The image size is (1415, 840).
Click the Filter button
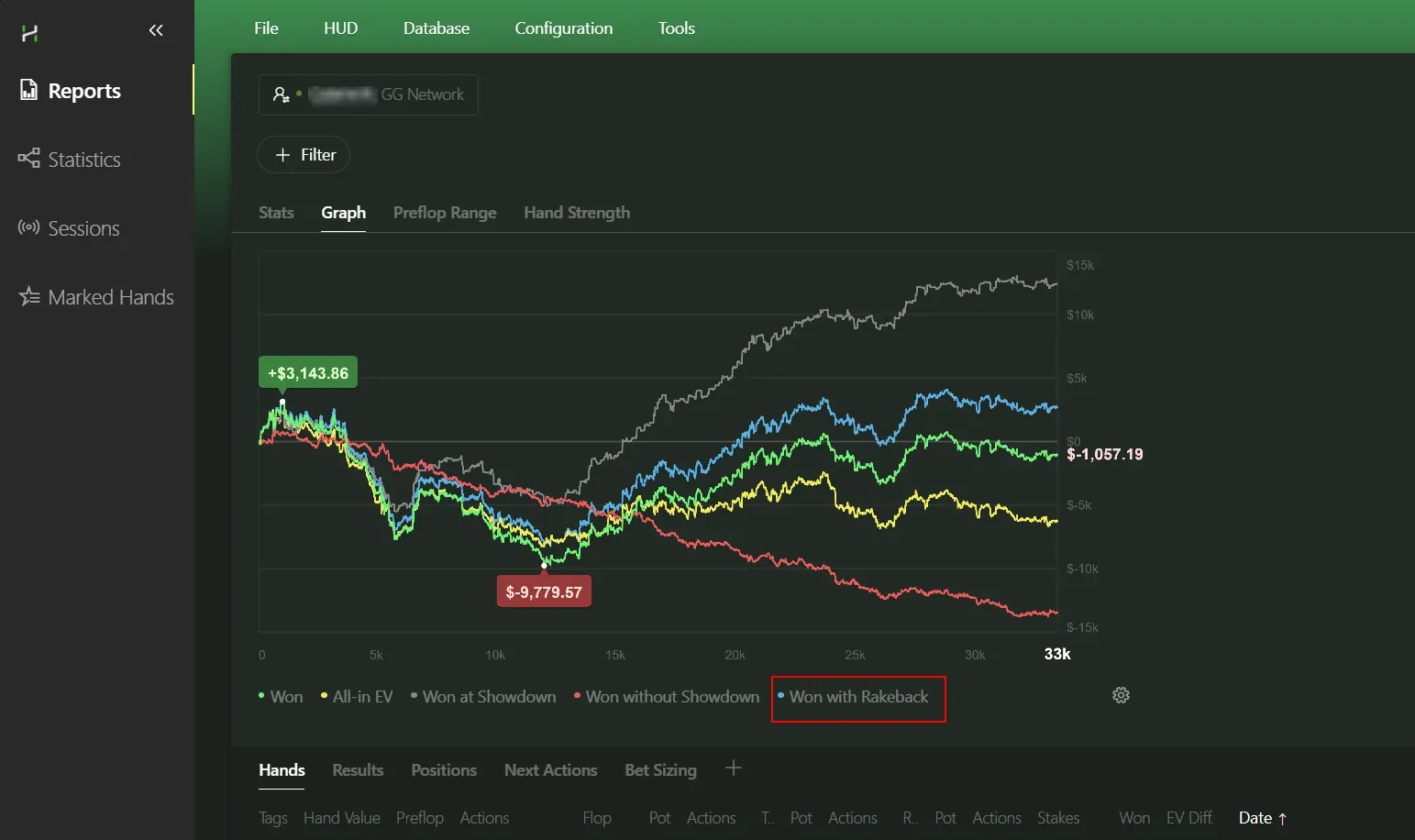tap(304, 155)
